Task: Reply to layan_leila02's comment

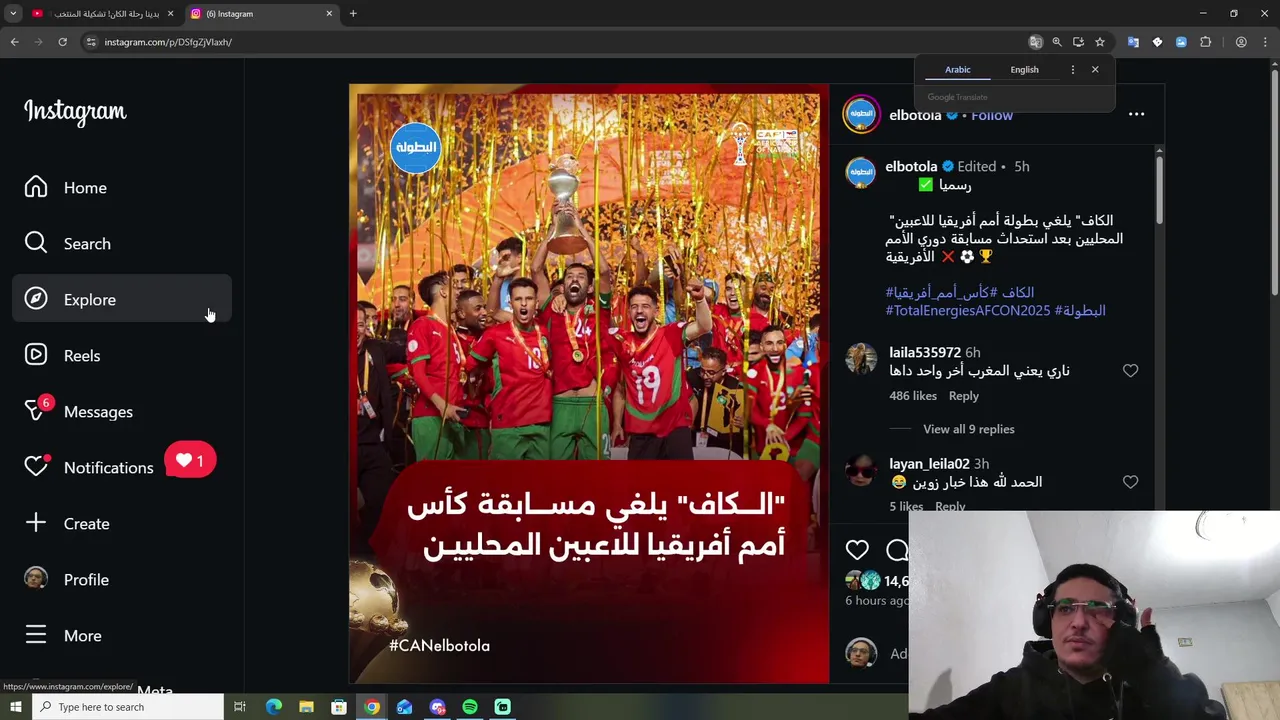Action: (x=950, y=506)
